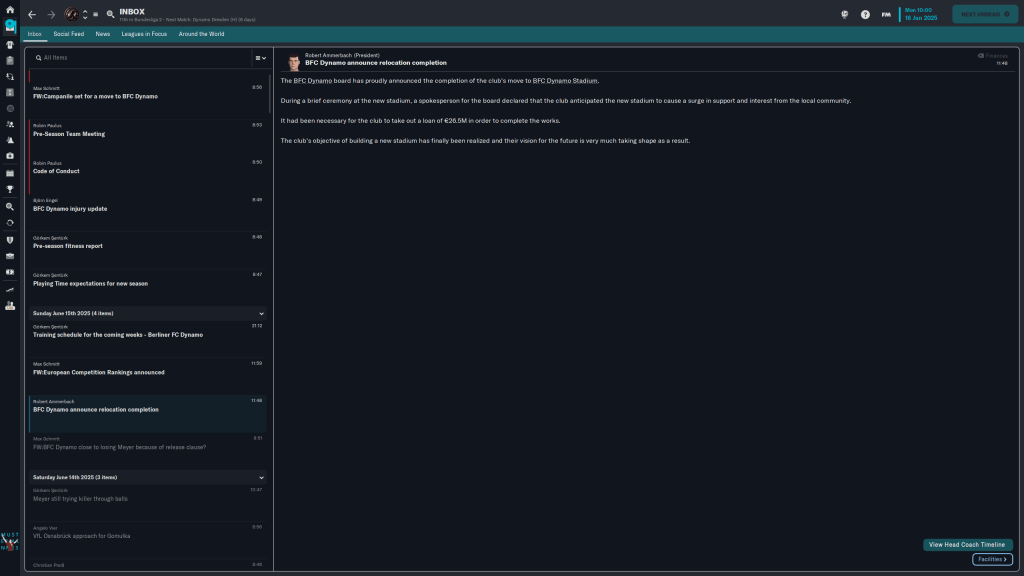Switch to the Social Feed tab
Screen dimensions: 1024x576
point(69,34)
